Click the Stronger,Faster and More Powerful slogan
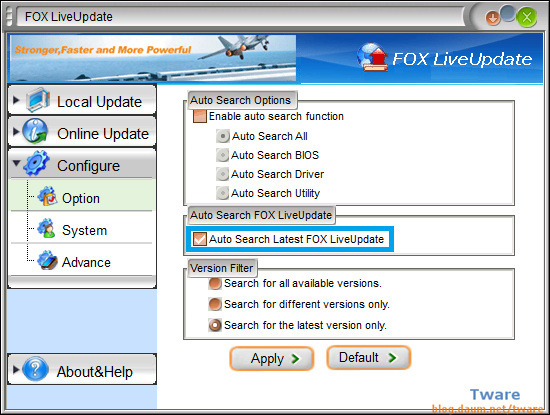The height and width of the screenshot is (415, 550). click(x=103, y=50)
